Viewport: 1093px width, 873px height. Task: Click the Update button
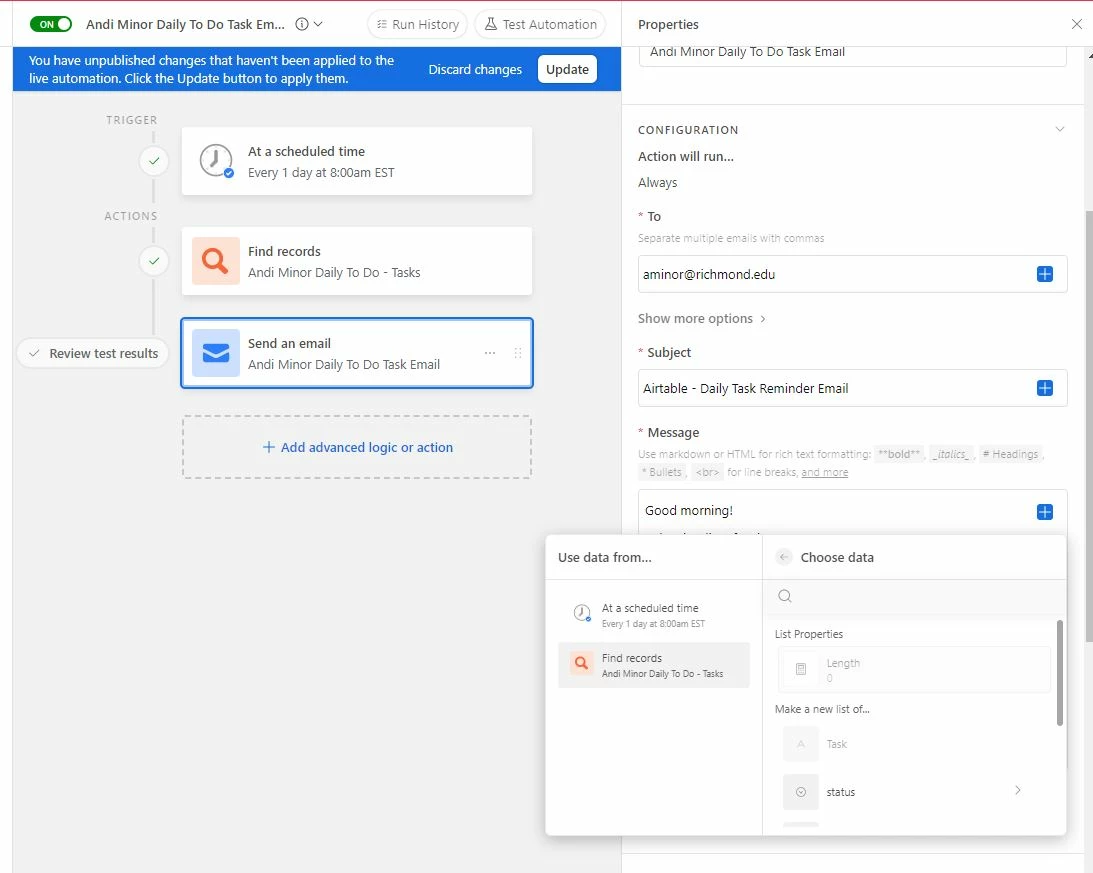point(567,70)
